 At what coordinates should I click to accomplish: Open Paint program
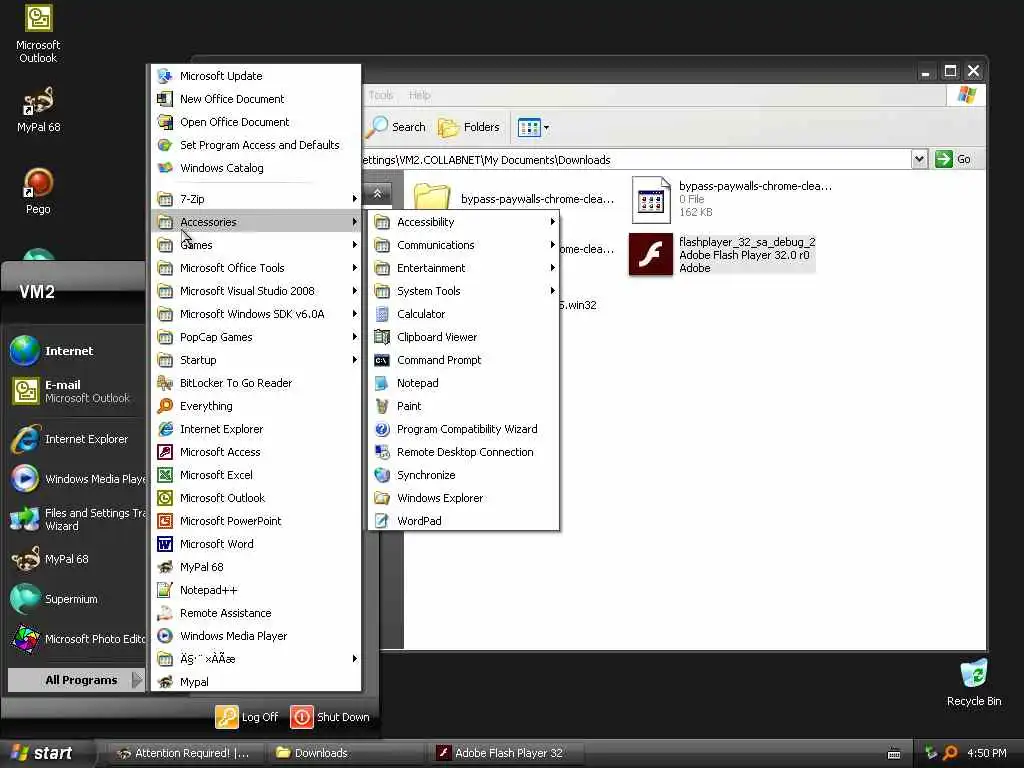click(x=464, y=406)
